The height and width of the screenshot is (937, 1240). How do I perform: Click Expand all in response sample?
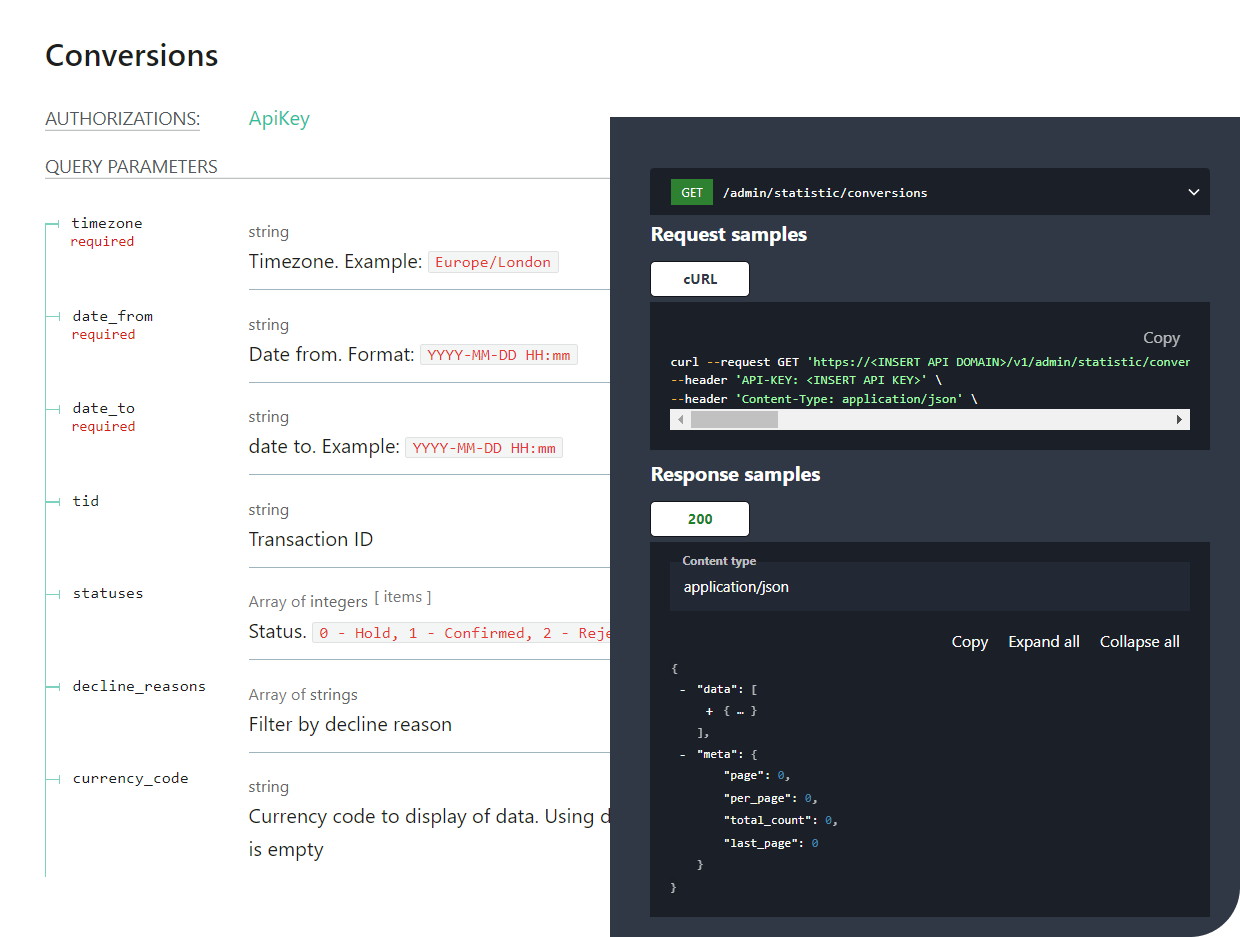1043,642
